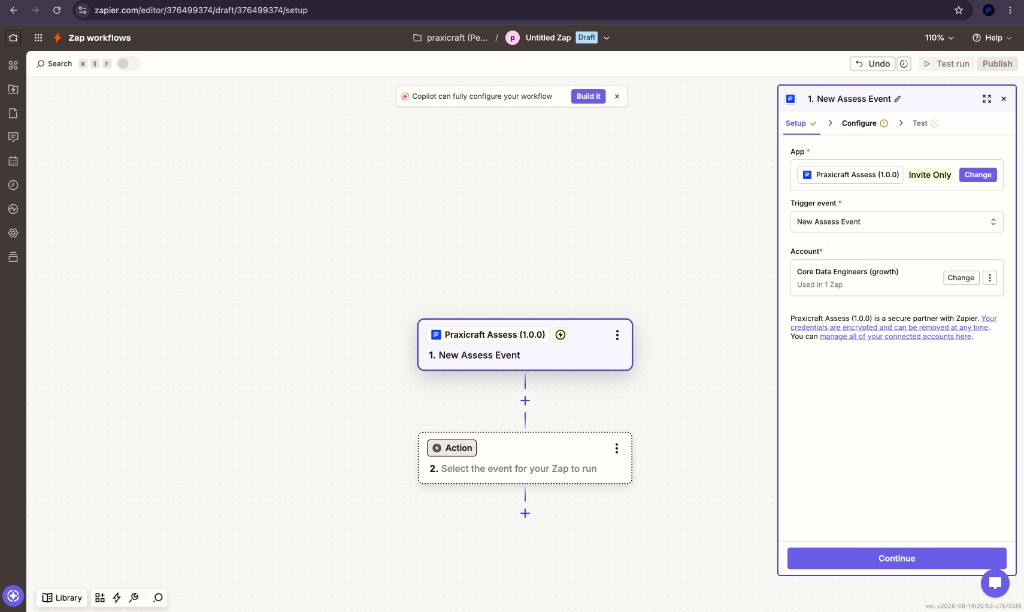This screenshot has height=612, width=1024.
Task: Click the purple Copilot circle icon
Action: (13, 596)
